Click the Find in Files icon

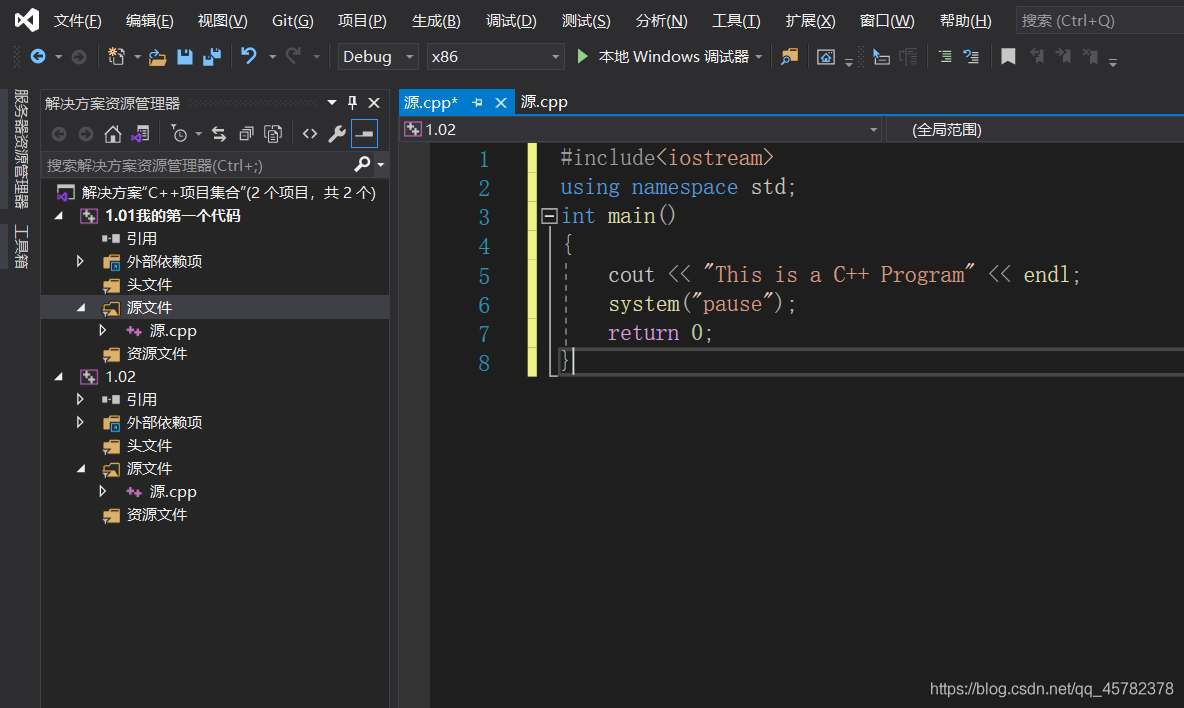(790, 57)
